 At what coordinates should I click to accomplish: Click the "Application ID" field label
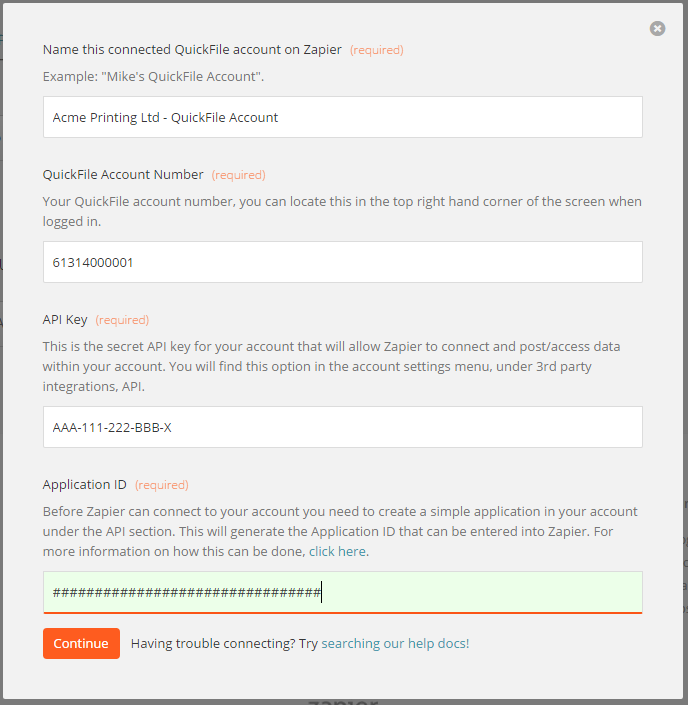tap(84, 484)
